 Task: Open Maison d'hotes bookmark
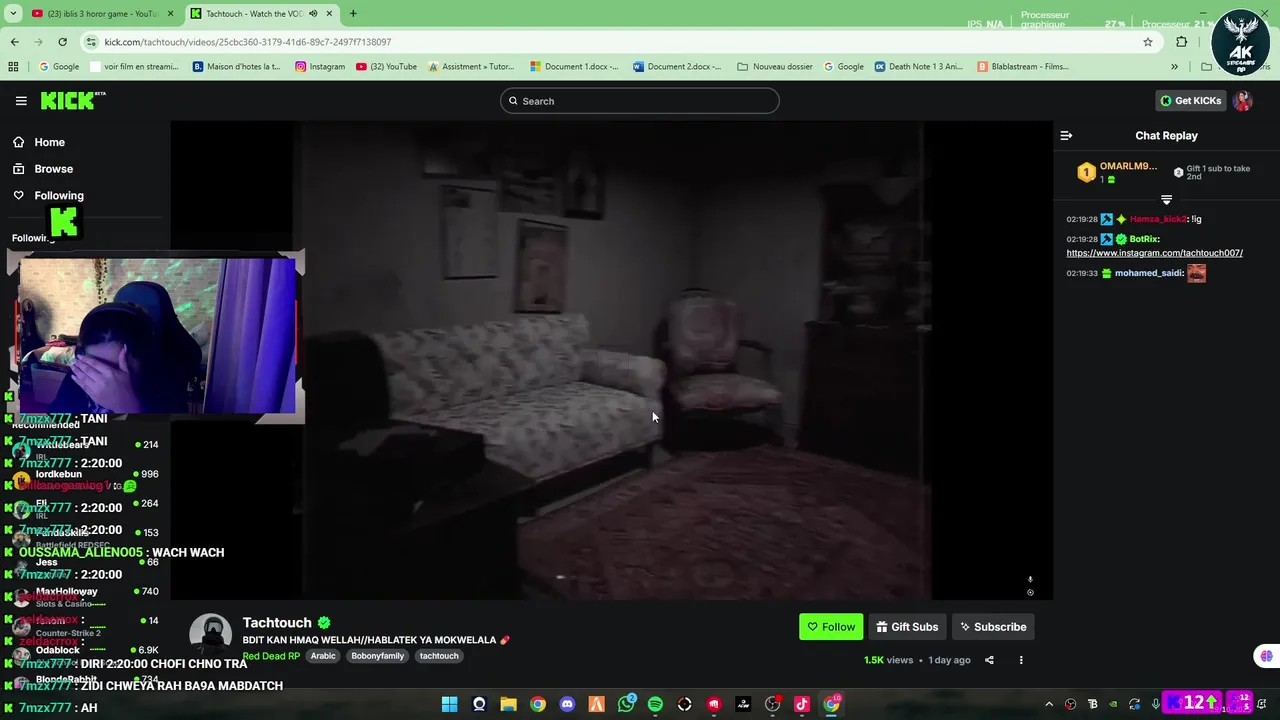tap(236, 67)
